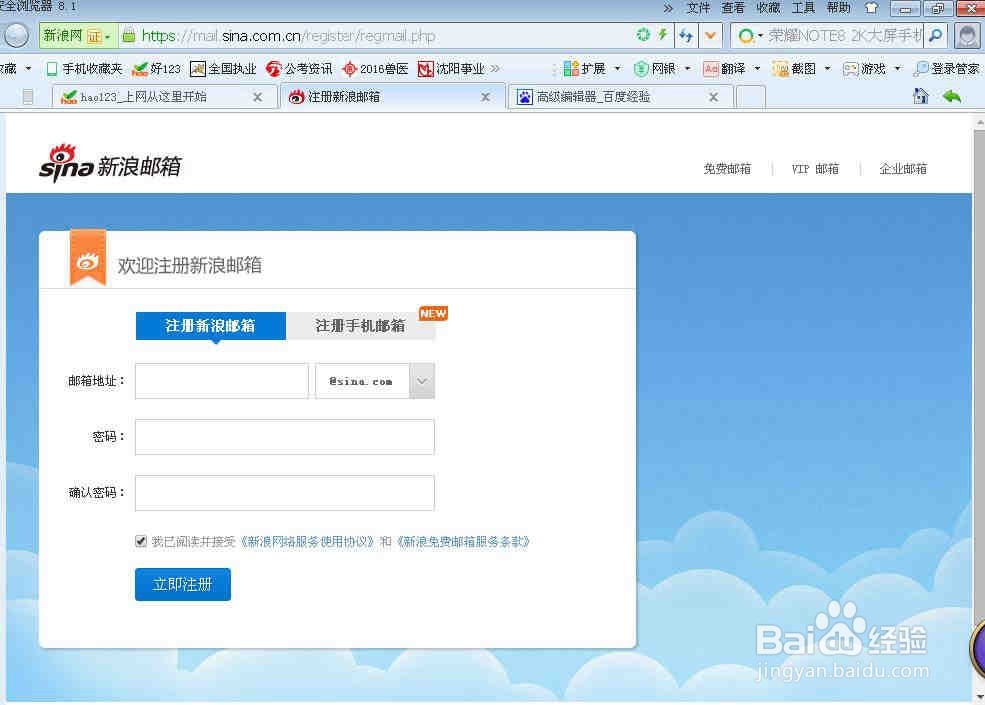The height and width of the screenshot is (705, 985).
Task: Expand the 网银 dropdown arrow
Action: 688,68
